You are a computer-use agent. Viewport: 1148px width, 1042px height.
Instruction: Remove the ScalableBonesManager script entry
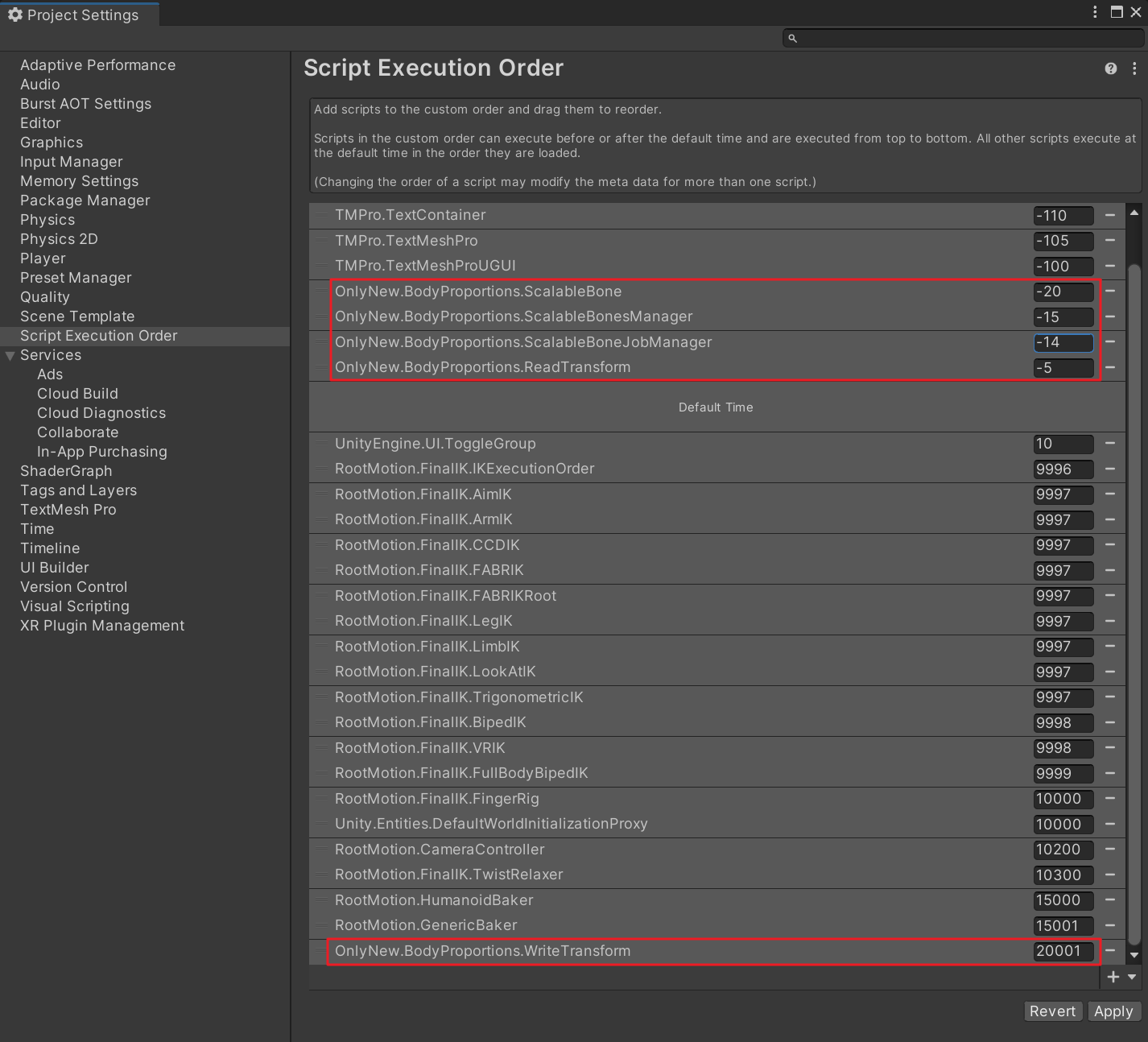(x=1110, y=316)
